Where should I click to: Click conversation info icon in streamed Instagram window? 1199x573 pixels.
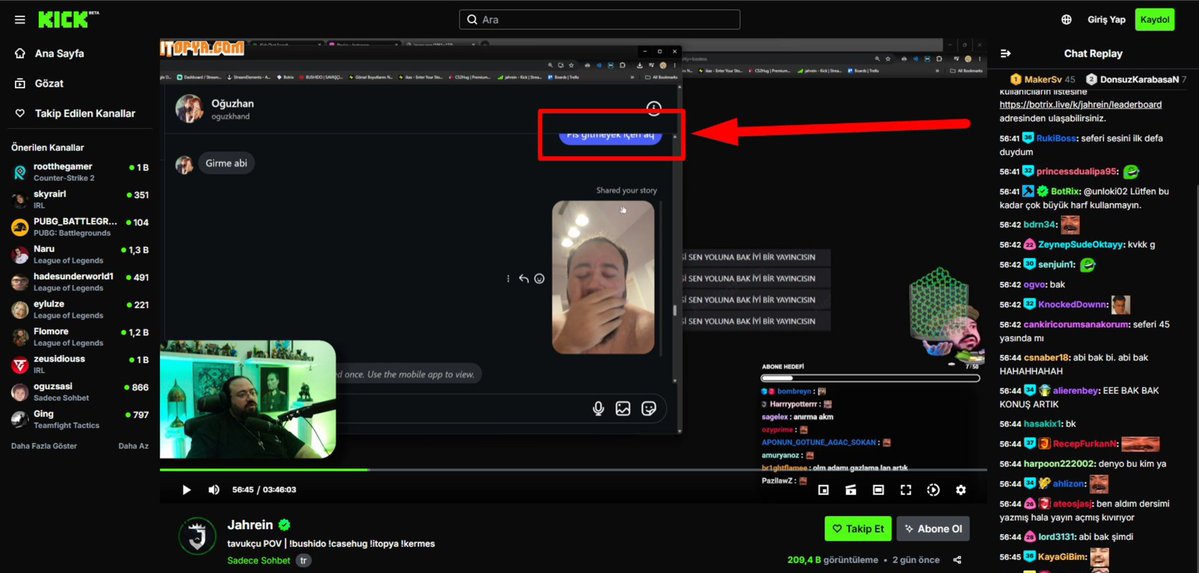(654, 109)
